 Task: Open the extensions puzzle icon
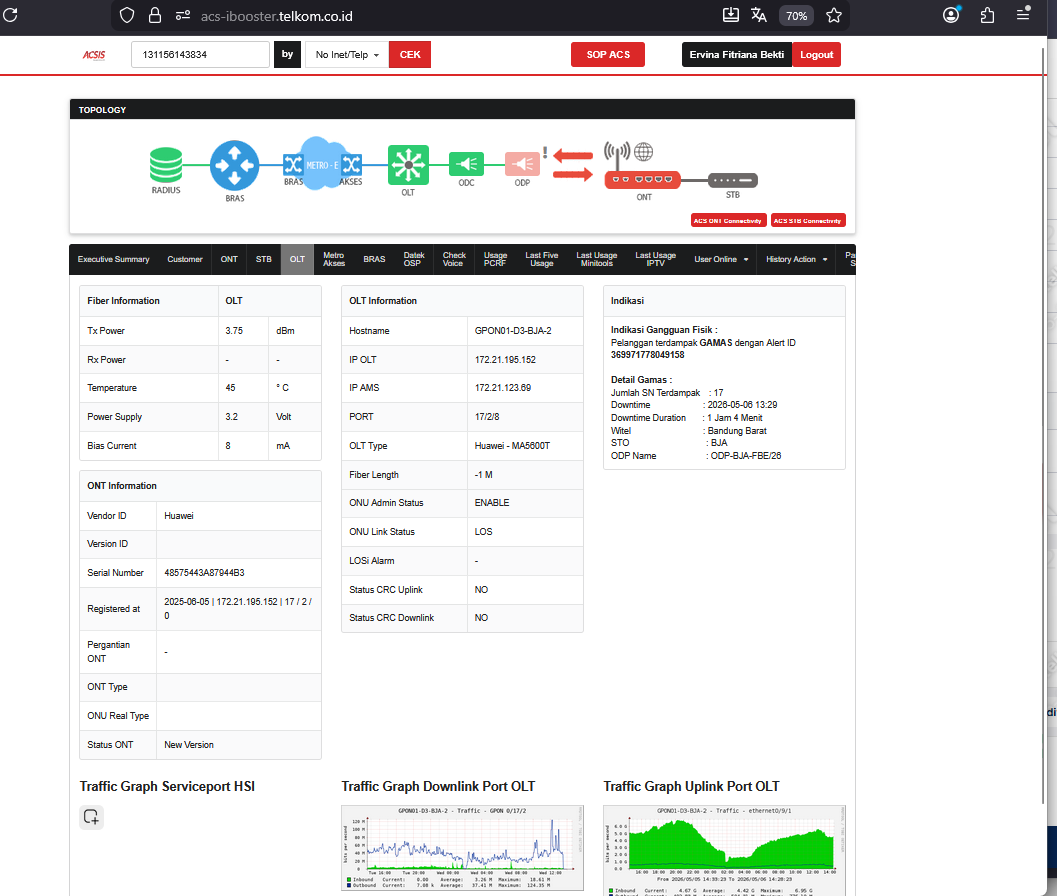point(988,15)
